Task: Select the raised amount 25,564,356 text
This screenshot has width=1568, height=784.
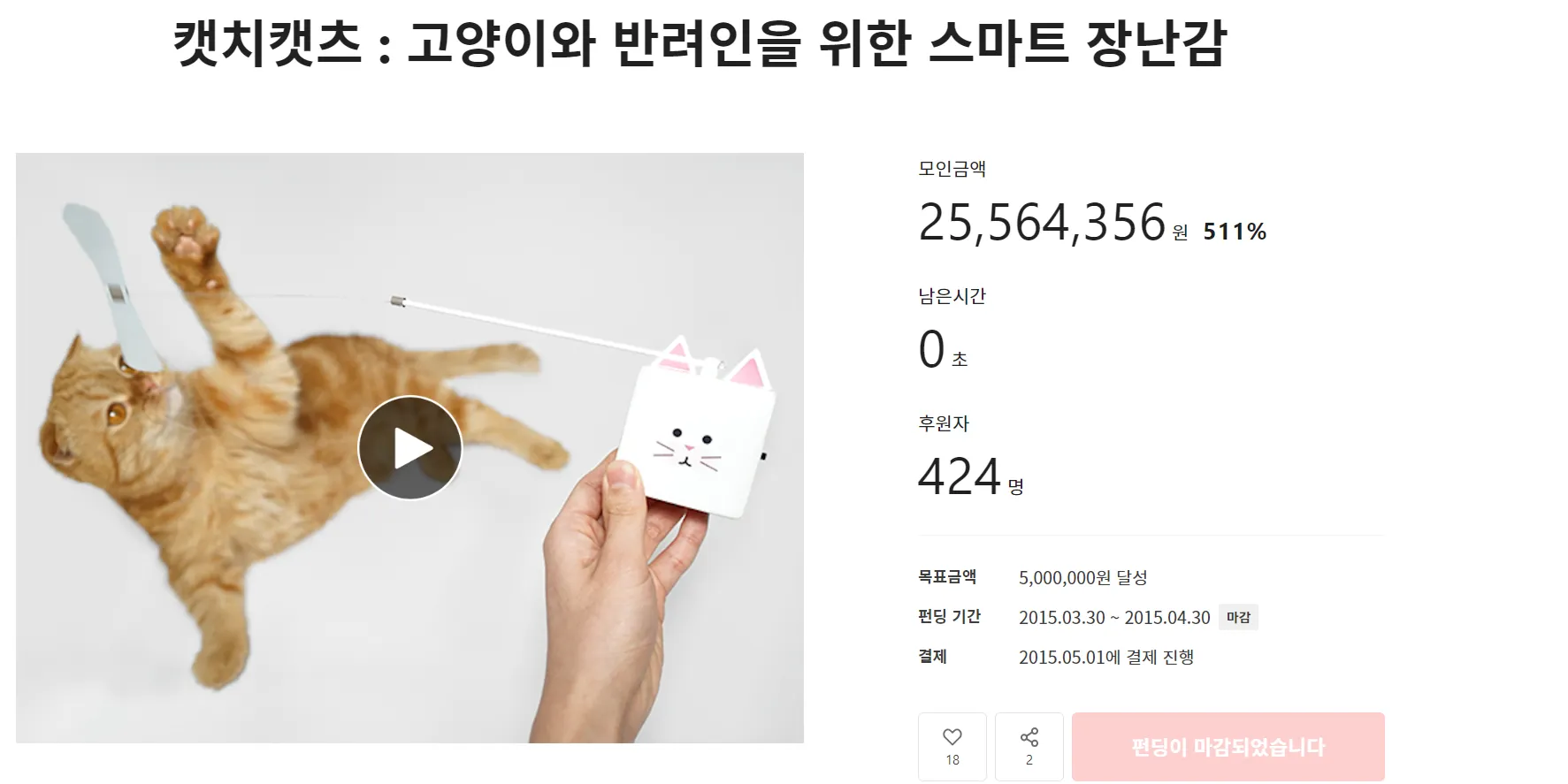Action: click(x=1043, y=222)
